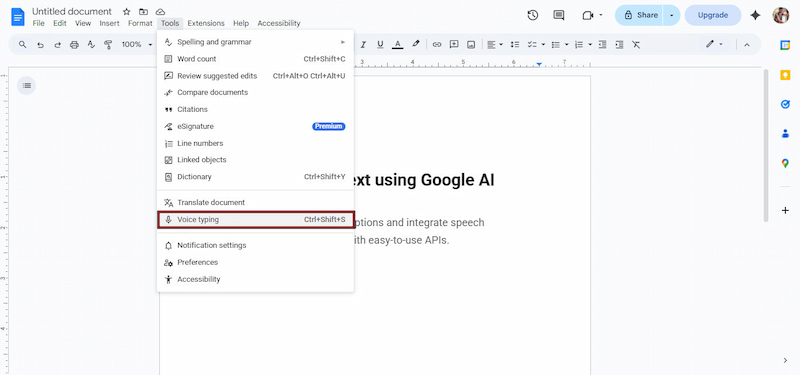Click the Share button

[x=640, y=15]
